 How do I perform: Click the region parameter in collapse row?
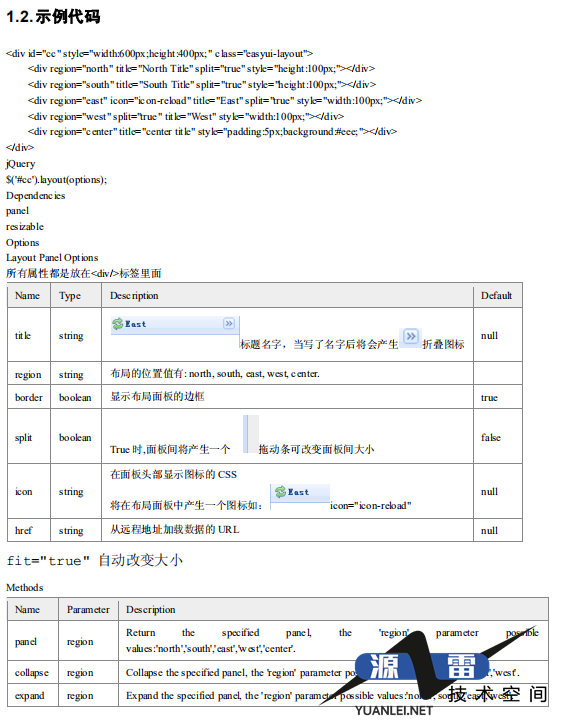coord(80,673)
